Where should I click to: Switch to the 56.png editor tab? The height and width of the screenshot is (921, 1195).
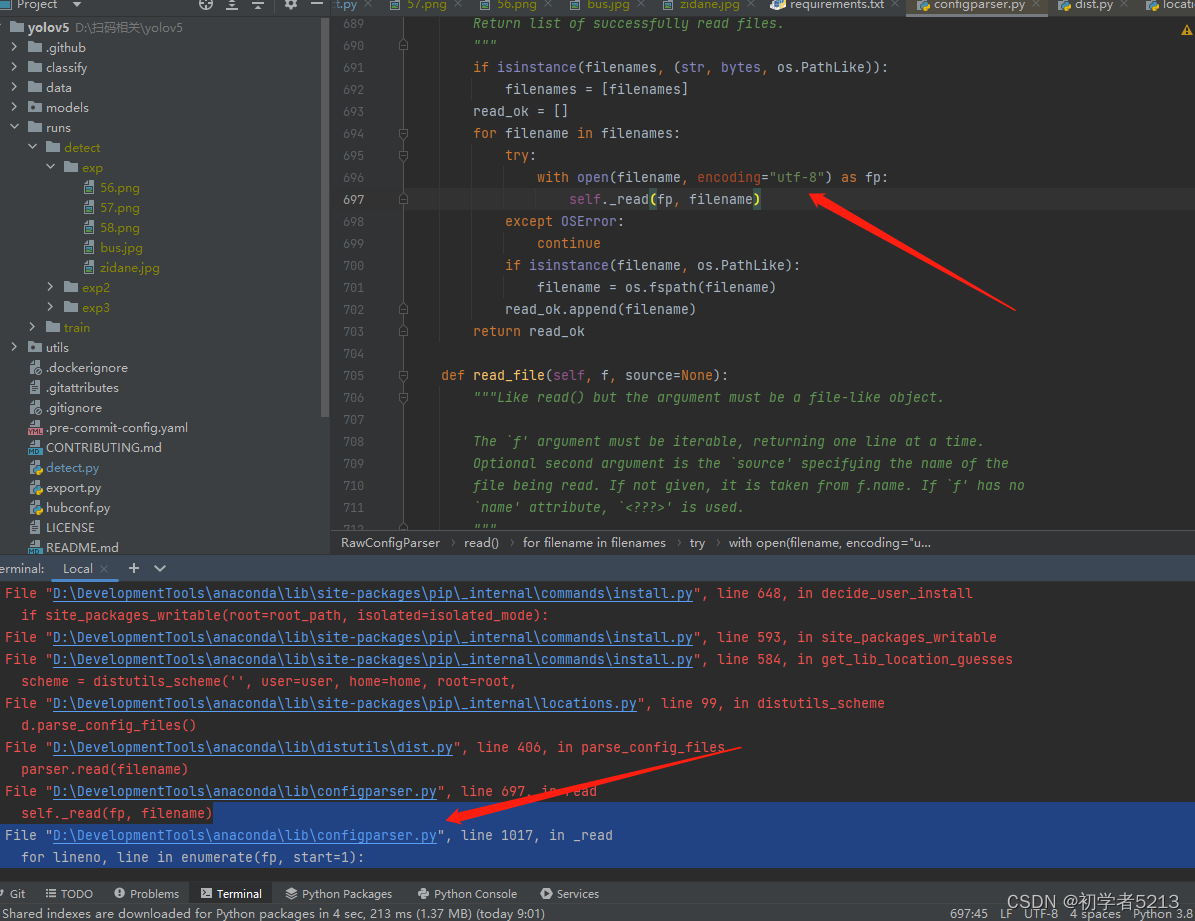[517, 5]
